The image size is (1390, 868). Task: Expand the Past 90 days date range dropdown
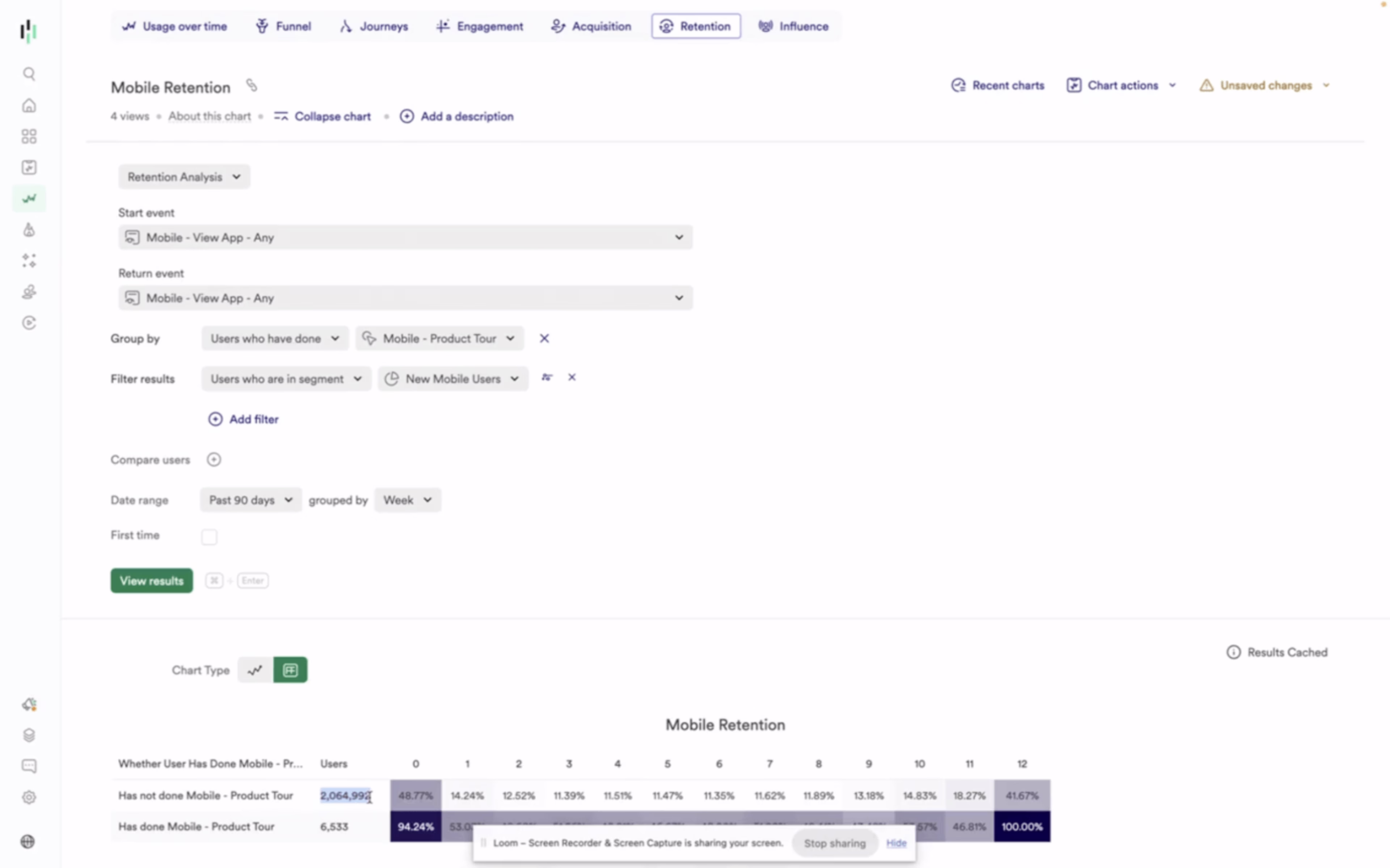coord(250,500)
